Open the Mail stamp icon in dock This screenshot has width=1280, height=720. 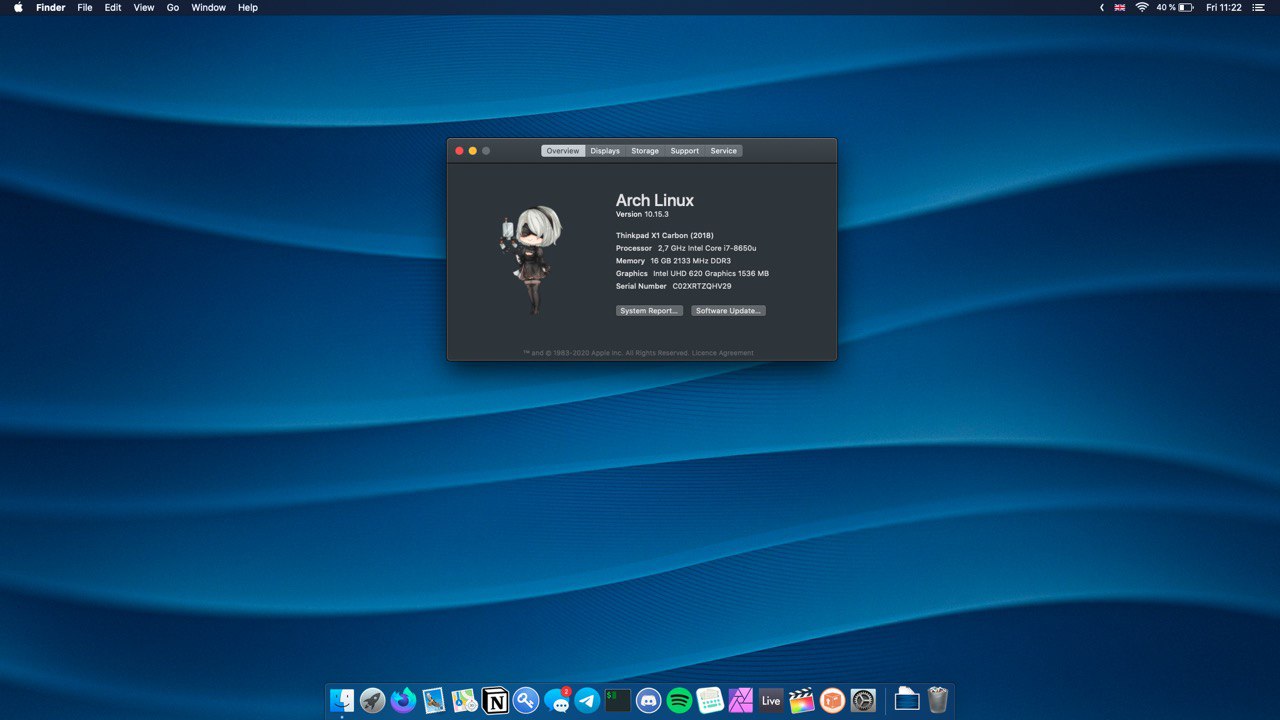(434, 701)
